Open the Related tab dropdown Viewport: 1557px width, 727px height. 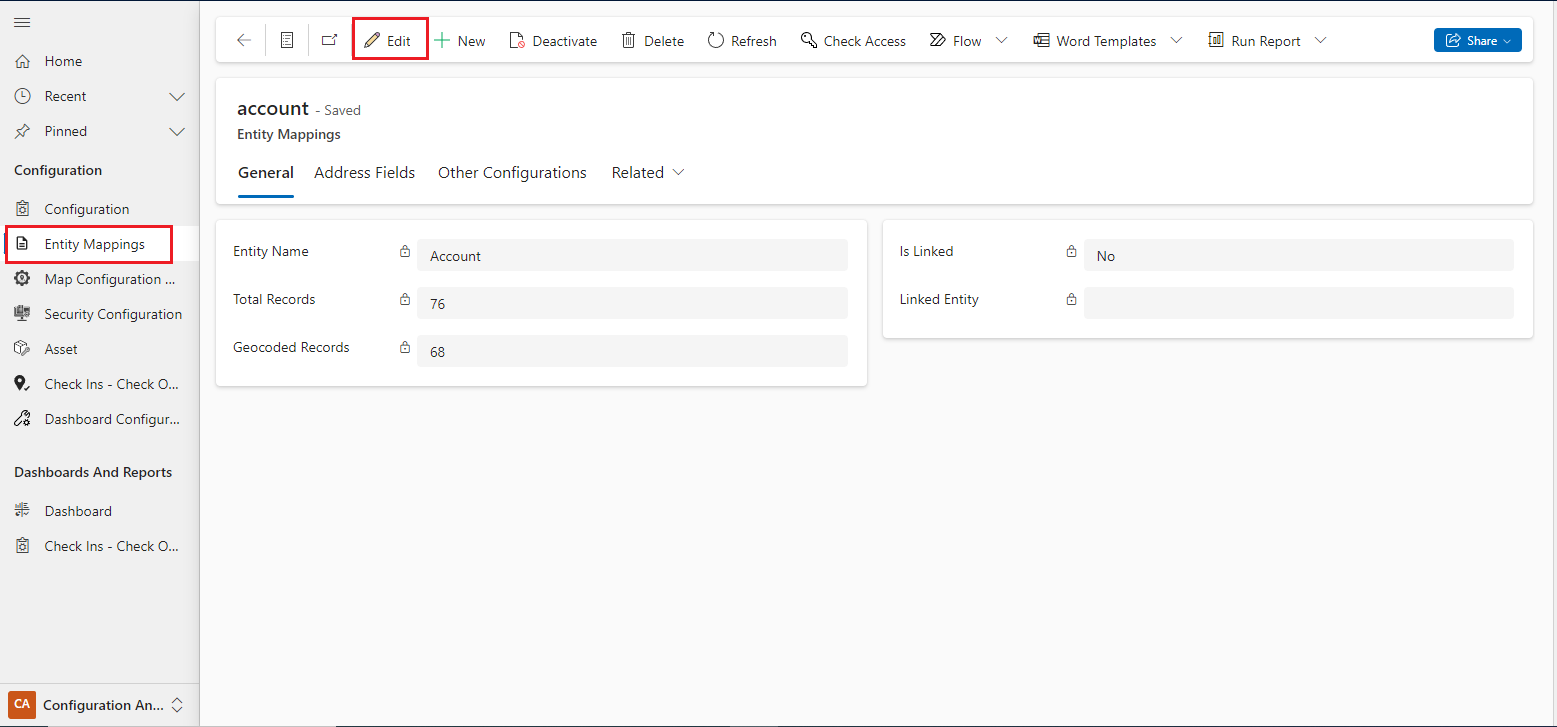[648, 173]
